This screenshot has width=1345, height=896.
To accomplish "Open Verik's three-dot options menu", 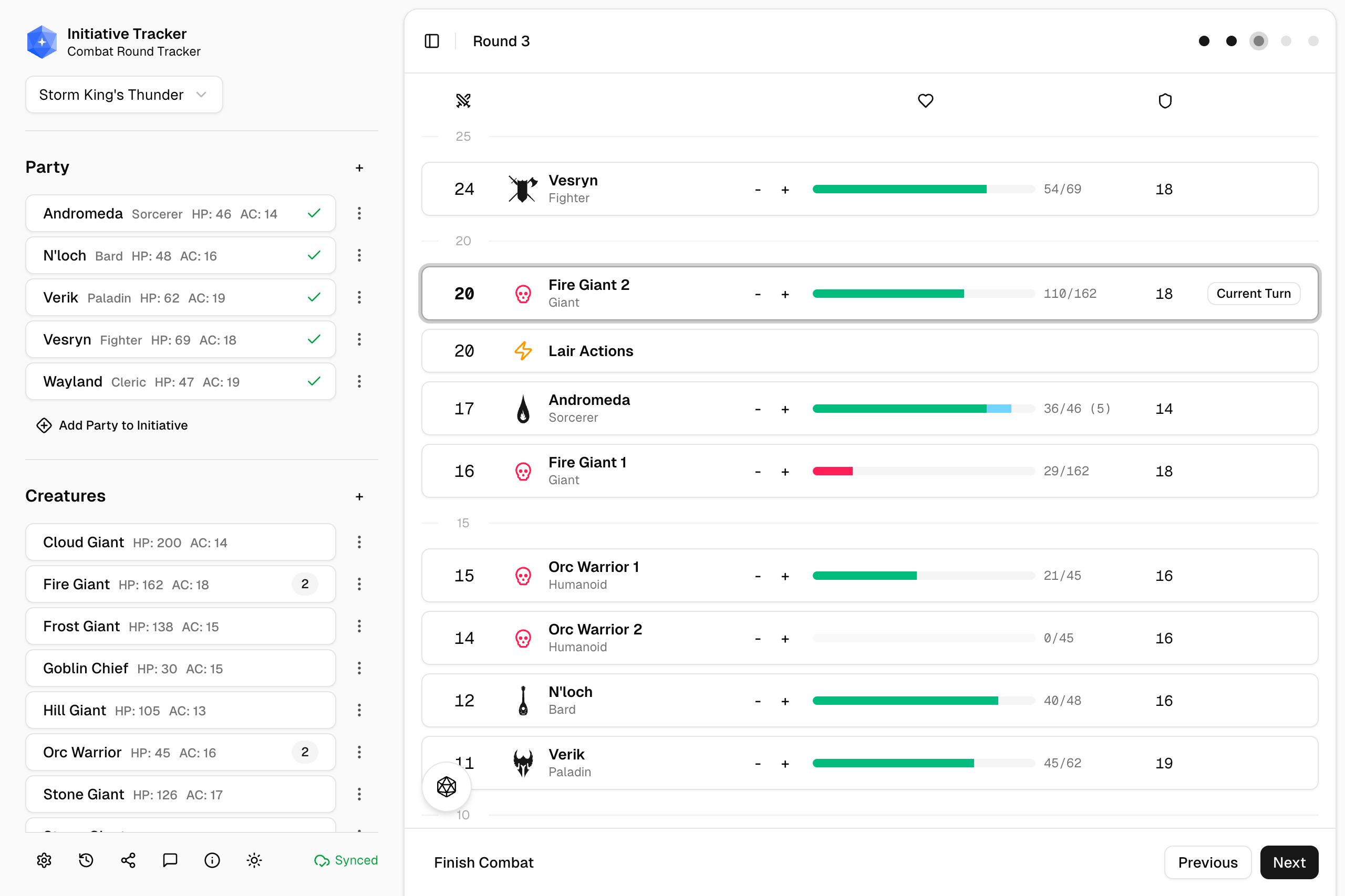I will 359,297.
